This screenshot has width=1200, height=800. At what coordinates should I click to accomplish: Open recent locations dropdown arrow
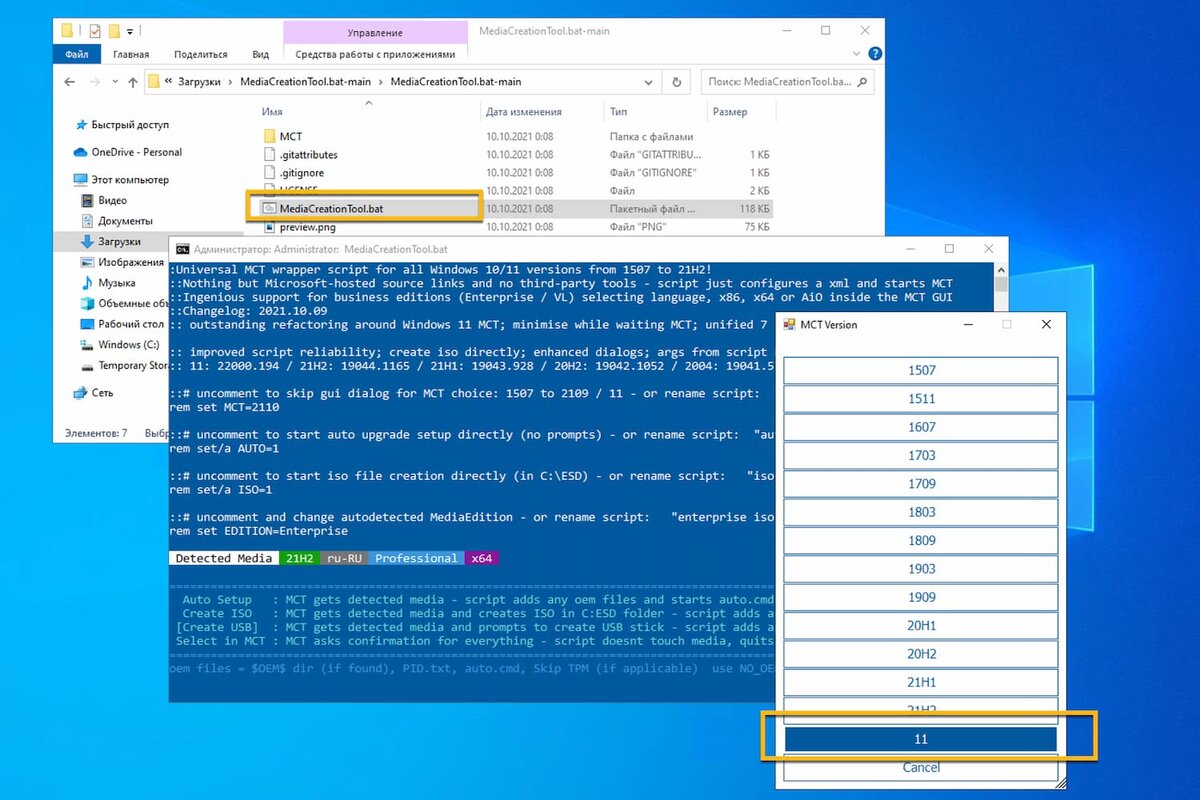point(113,83)
